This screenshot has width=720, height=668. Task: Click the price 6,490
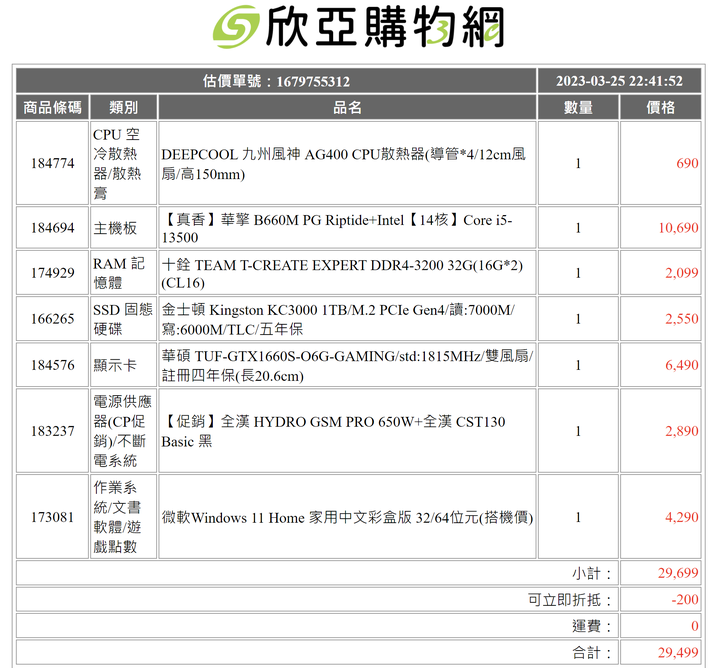click(x=682, y=365)
